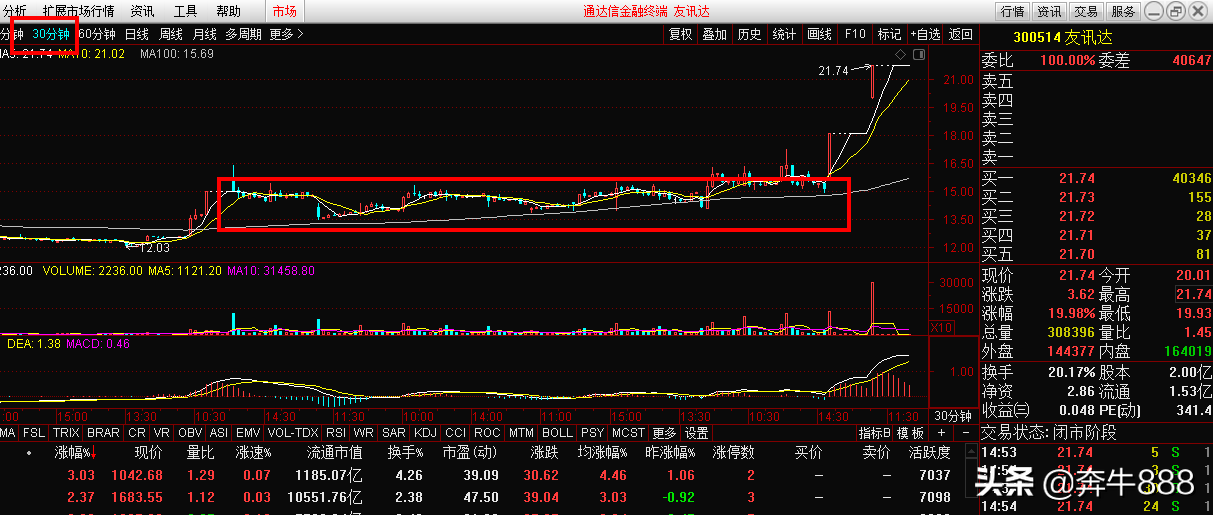Zoom in chart with the plus button
This screenshot has height=515, width=1213.
tap(940, 433)
